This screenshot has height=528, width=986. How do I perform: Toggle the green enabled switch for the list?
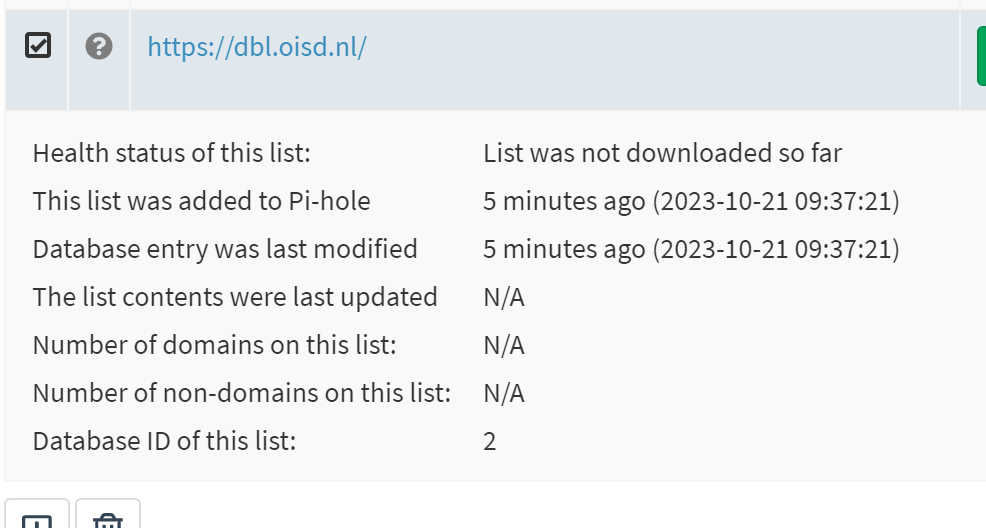[x=980, y=56]
